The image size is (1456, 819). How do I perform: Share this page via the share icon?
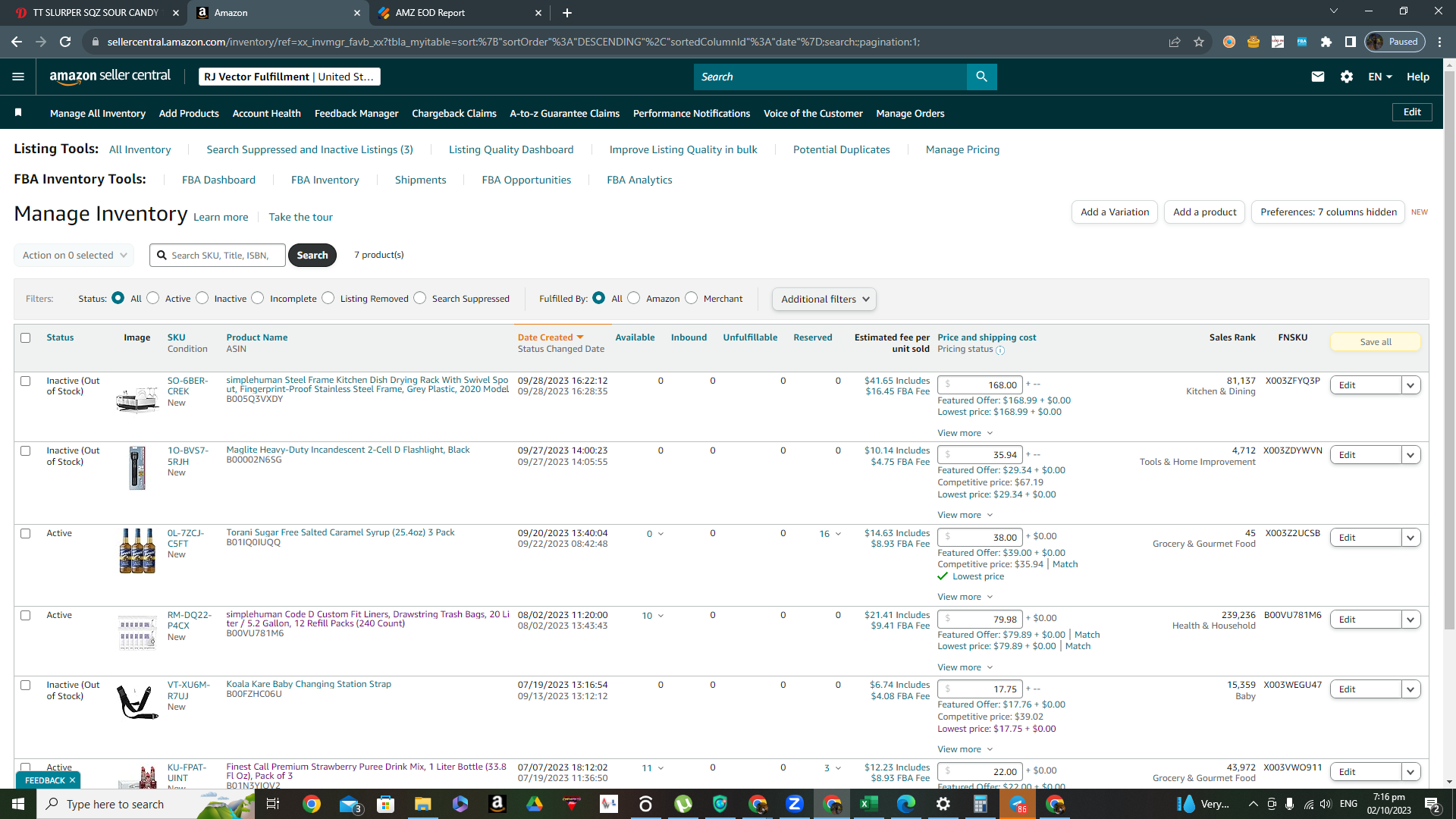1175,42
